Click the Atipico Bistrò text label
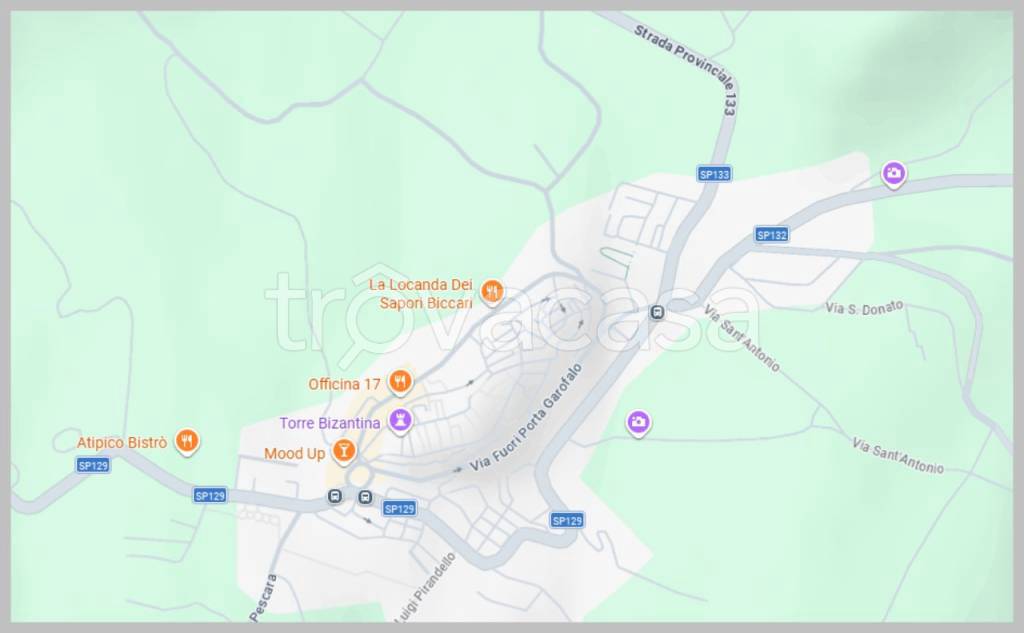 (121, 443)
